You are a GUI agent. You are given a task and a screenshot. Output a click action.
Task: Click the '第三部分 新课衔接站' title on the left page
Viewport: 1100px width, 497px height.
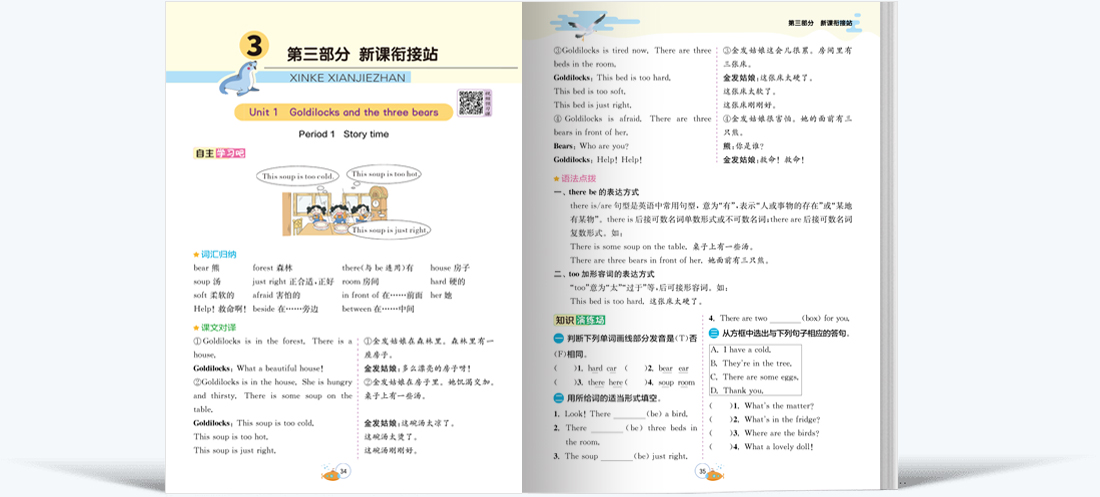coord(363,54)
